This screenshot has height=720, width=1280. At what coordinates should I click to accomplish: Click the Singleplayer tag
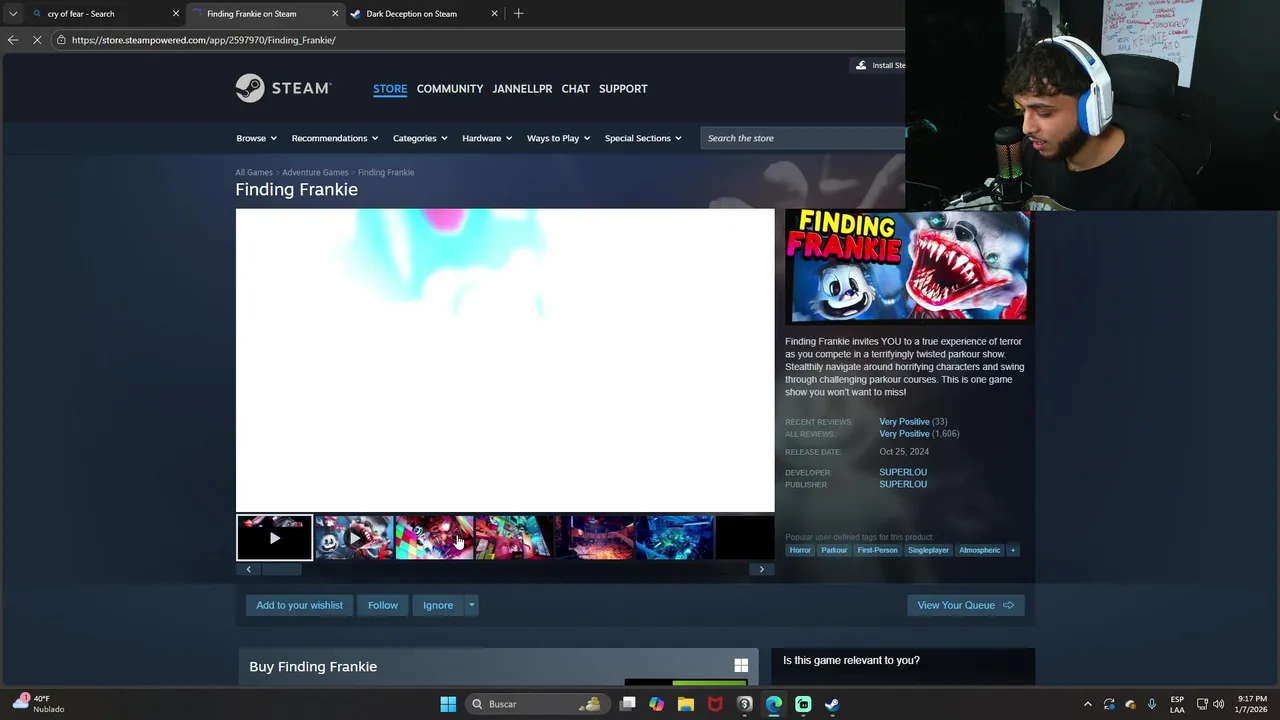point(928,550)
